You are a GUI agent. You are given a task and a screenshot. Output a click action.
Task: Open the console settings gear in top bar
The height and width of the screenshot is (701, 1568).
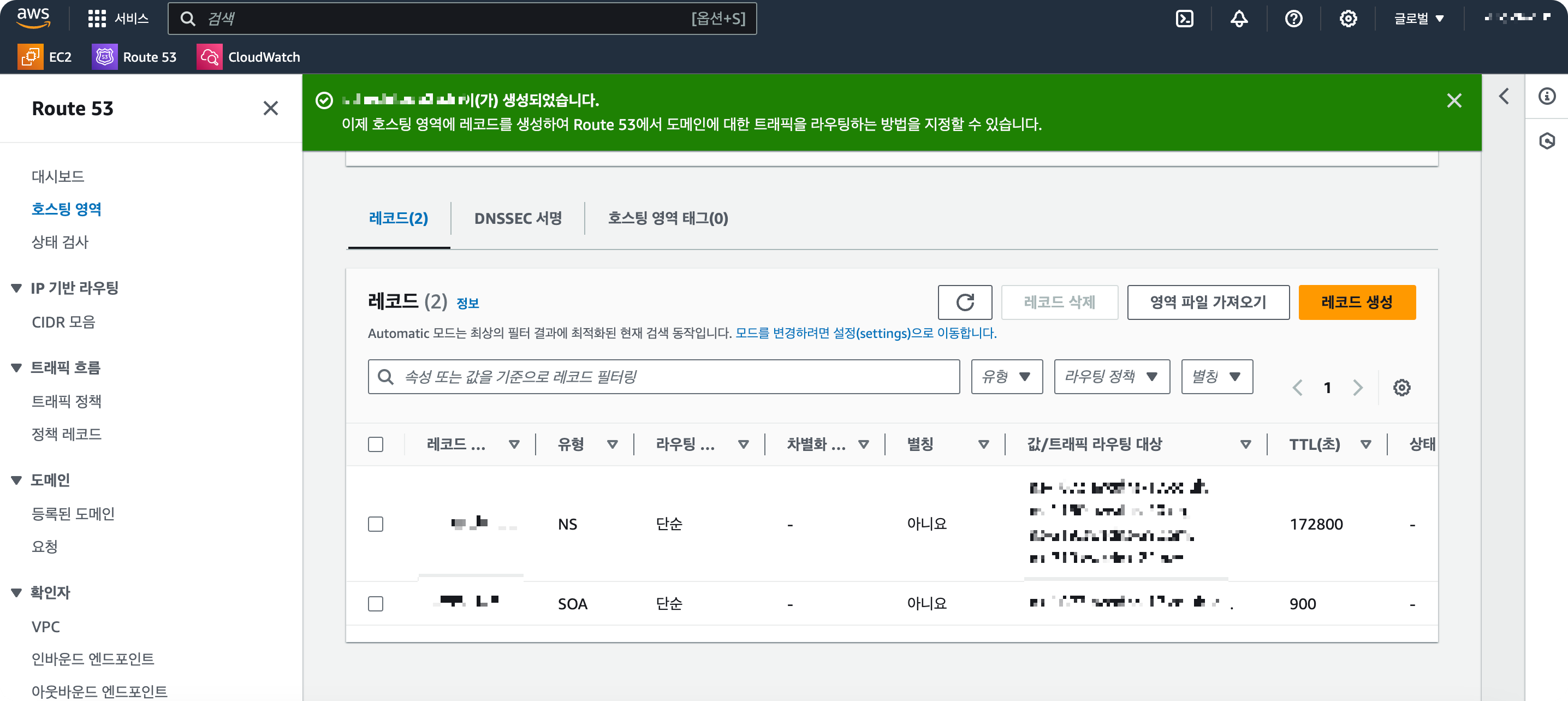pyautogui.click(x=1347, y=19)
